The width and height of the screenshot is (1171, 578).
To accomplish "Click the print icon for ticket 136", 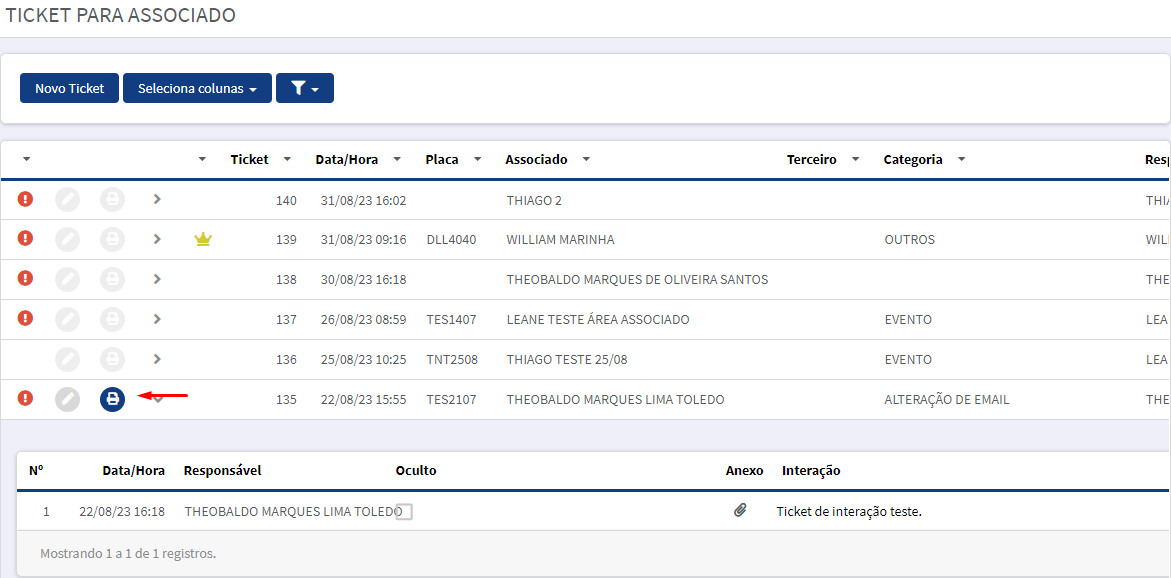I will pos(113,359).
